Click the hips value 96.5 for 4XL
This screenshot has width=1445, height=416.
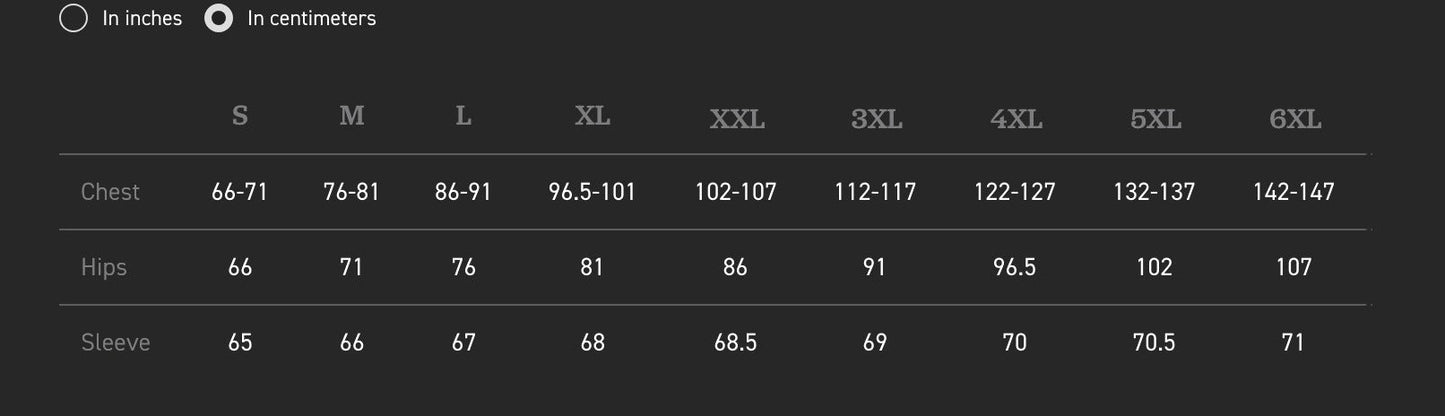pos(1015,267)
